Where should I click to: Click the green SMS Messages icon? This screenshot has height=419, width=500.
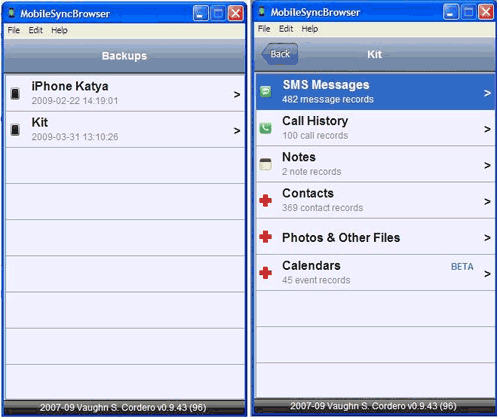pyautogui.click(x=266, y=91)
